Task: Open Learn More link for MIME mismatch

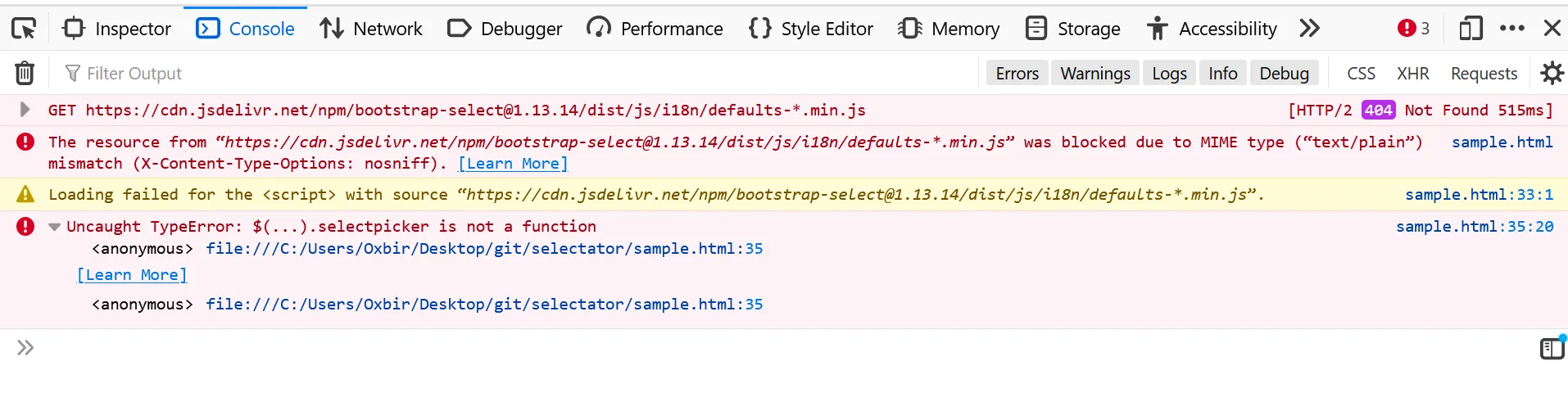Action: tap(513, 164)
